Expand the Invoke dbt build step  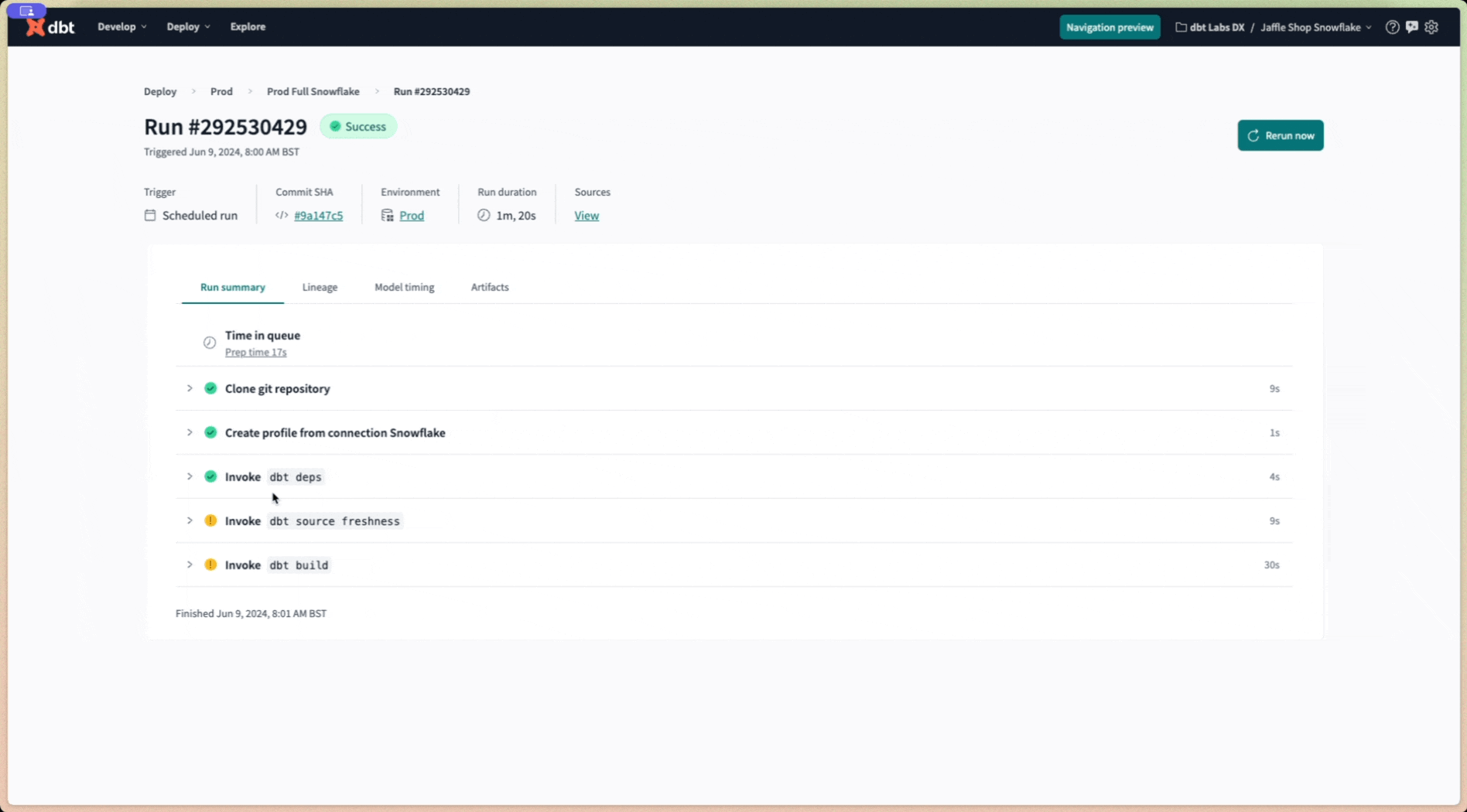pos(190,565)
